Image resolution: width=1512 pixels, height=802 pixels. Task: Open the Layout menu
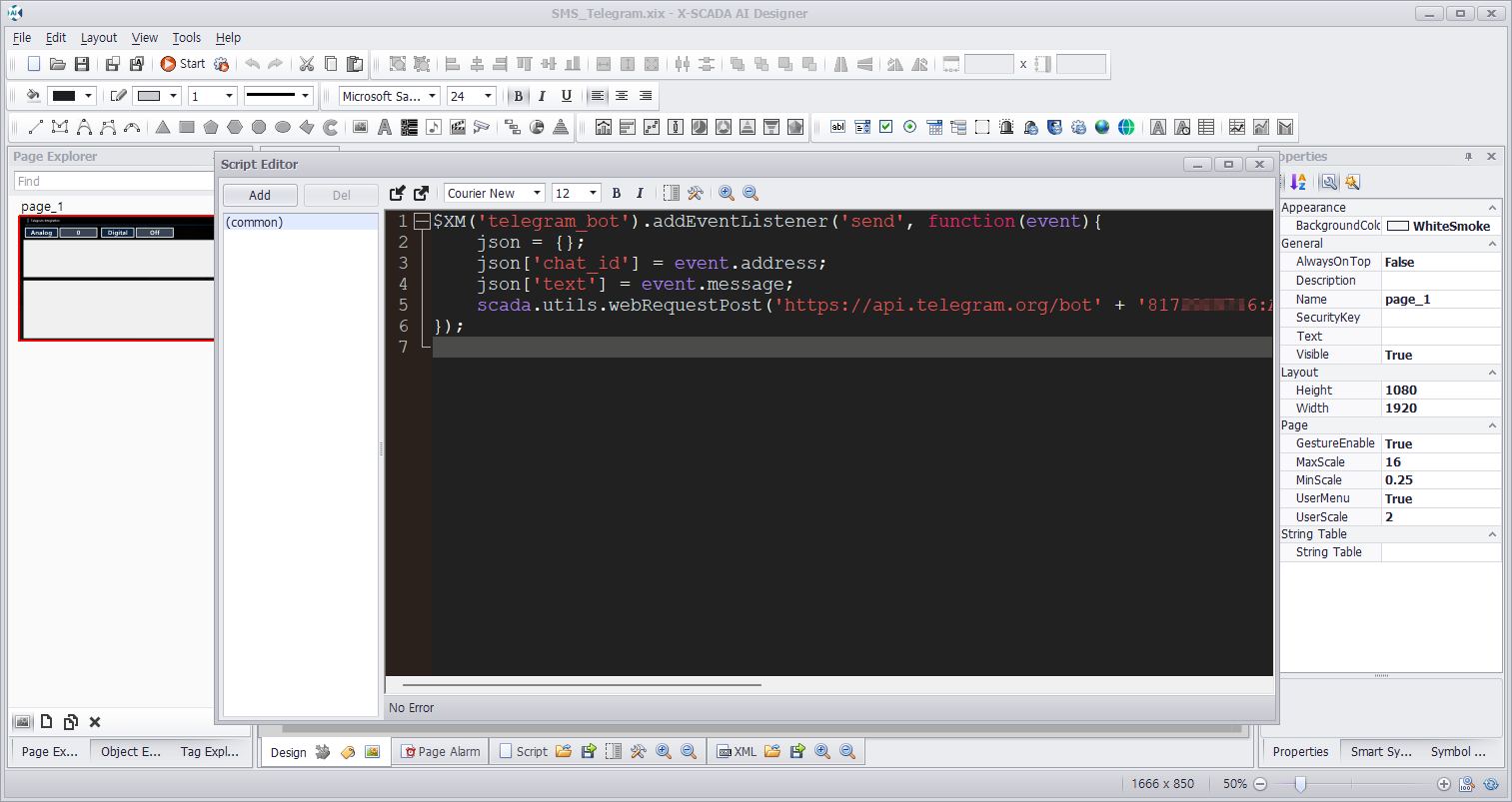[x=99, y=37]
